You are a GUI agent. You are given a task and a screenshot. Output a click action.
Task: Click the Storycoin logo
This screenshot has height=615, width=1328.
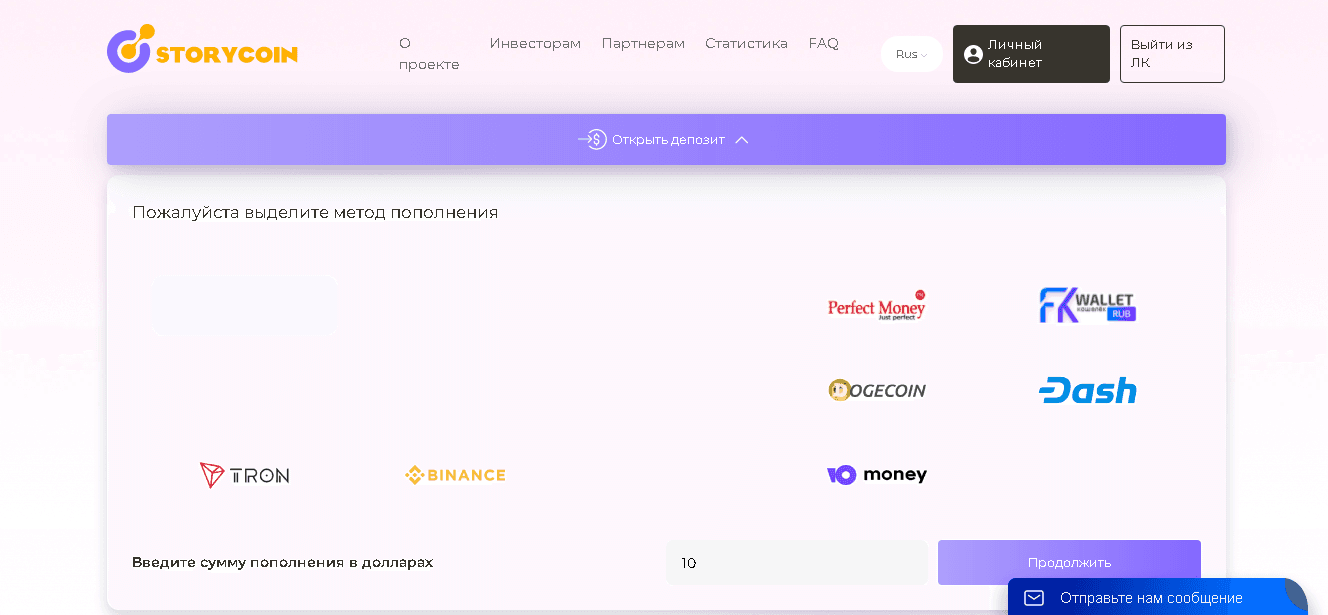click(202, 50)
